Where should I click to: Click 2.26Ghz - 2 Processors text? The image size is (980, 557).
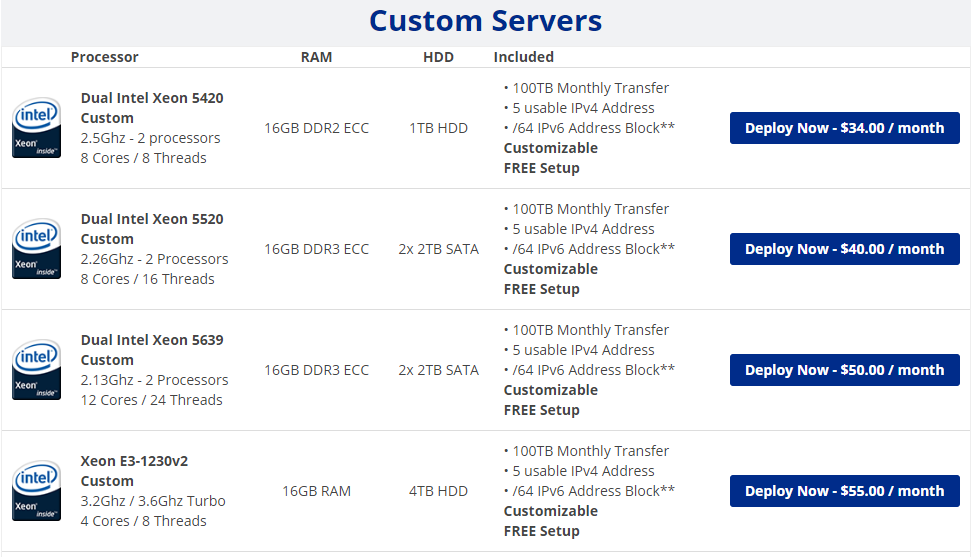coord(154,259)
